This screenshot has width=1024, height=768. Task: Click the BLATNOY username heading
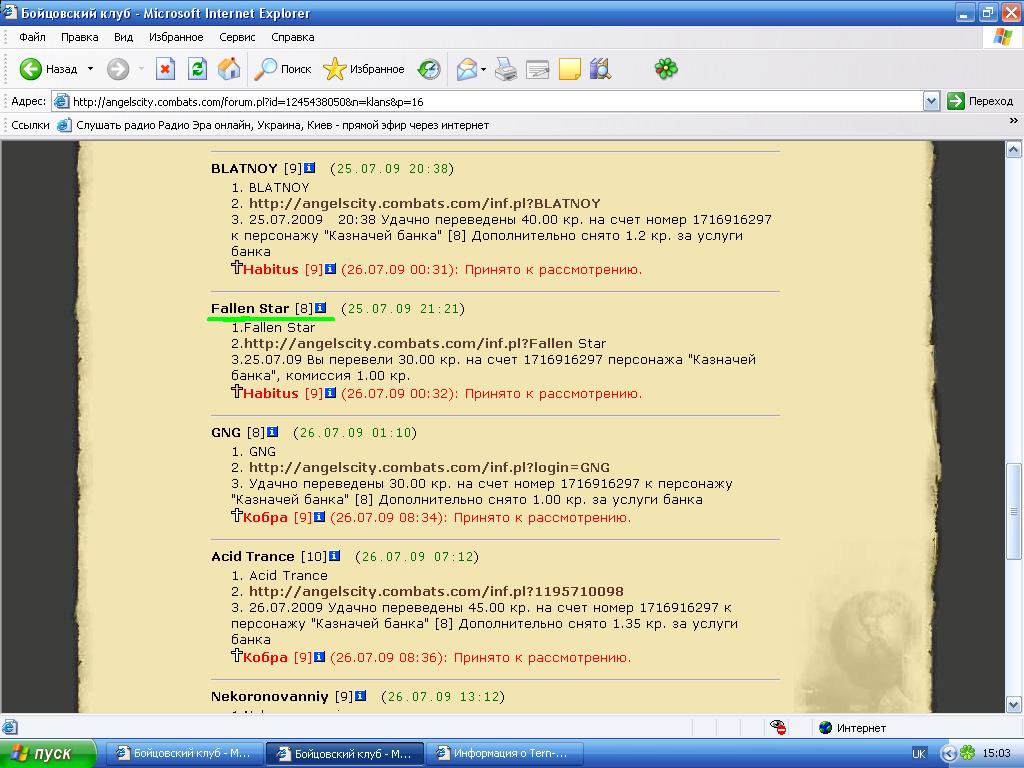[244, 168]
